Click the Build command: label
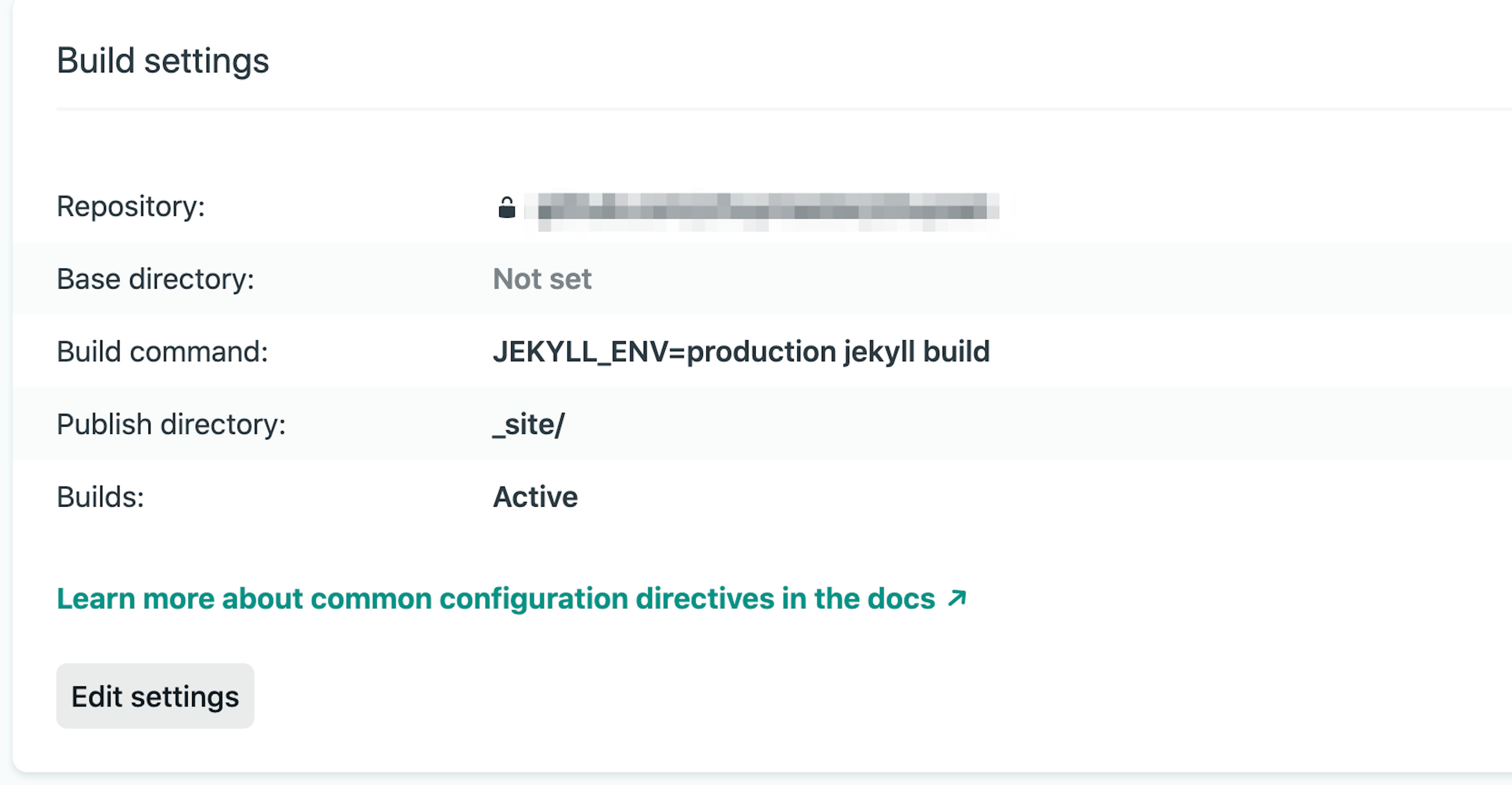 click(162, 352)
